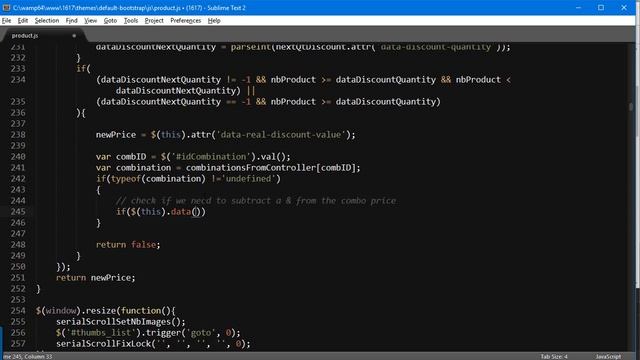Click the vertical scrollbar thumb on right edge
This screenshot has height=360, width=640.
click(x=631, y=107)
